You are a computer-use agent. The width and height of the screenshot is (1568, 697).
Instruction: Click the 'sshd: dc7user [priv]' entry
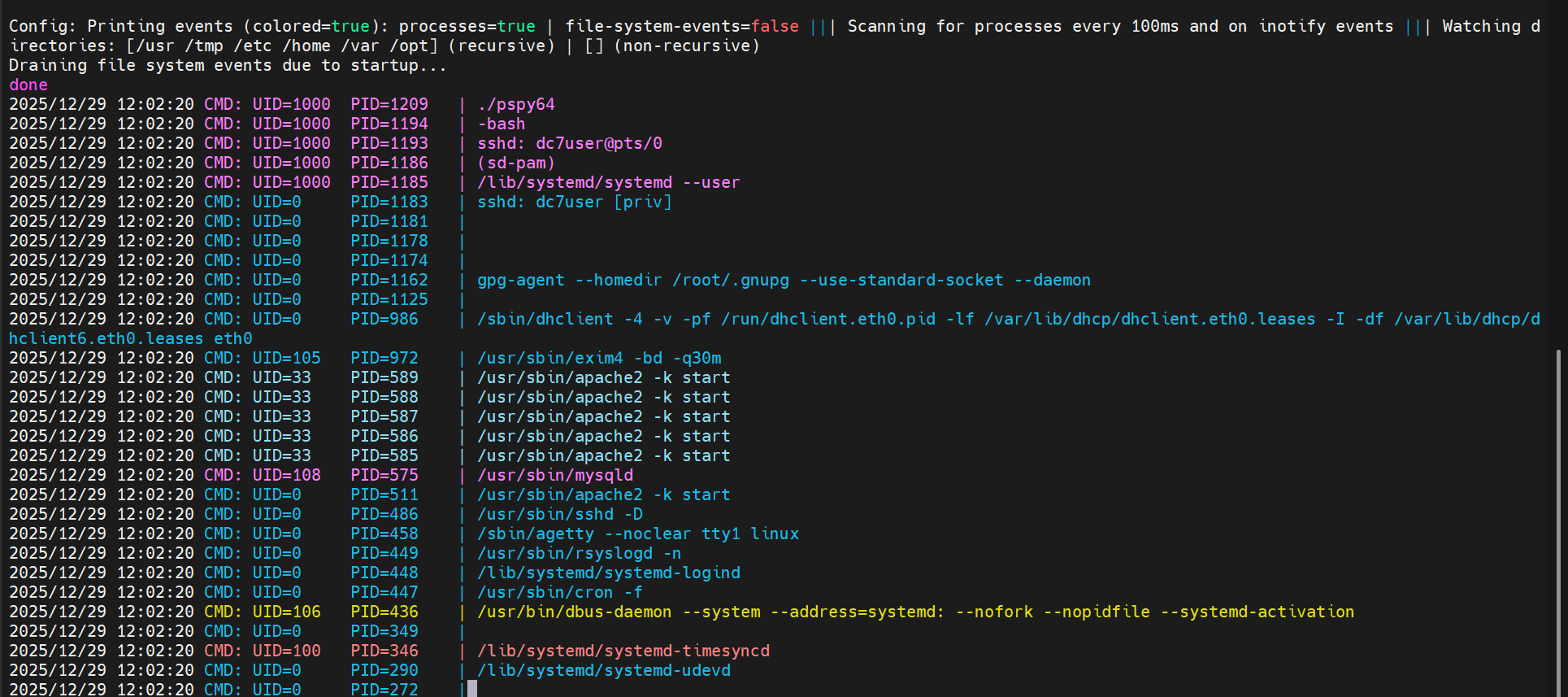574,203
